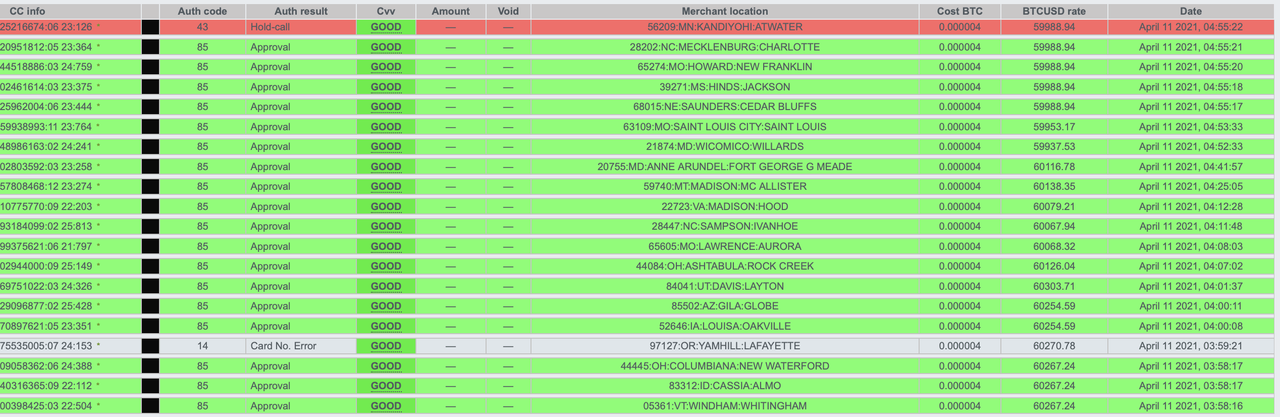Click merchant location 52646:IA:LOUISA:OAKVILLE
Viewport: 1280px width, 417px height.
[x=725, y=326]
